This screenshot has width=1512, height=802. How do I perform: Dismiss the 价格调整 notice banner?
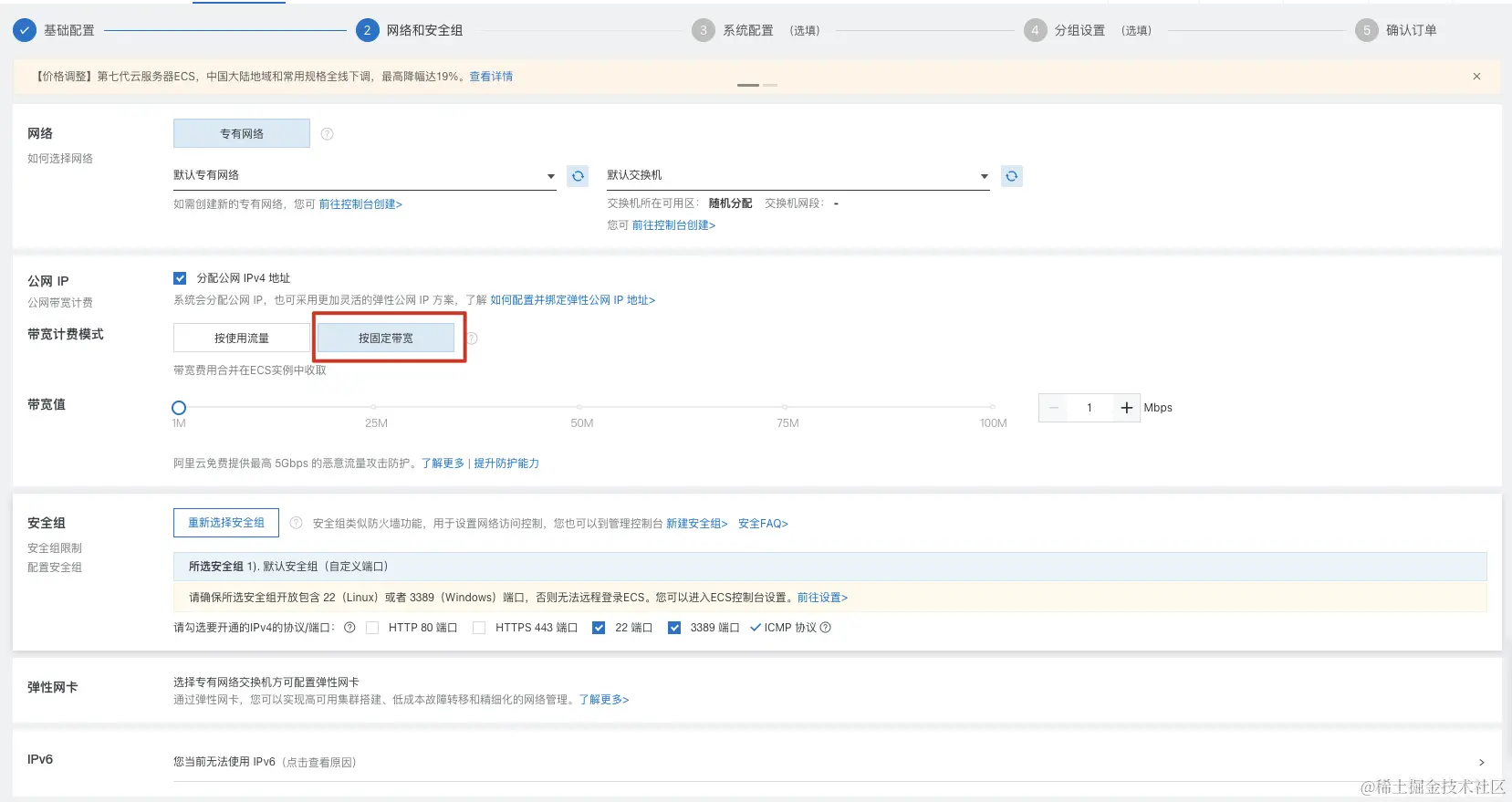point(1476,77)
